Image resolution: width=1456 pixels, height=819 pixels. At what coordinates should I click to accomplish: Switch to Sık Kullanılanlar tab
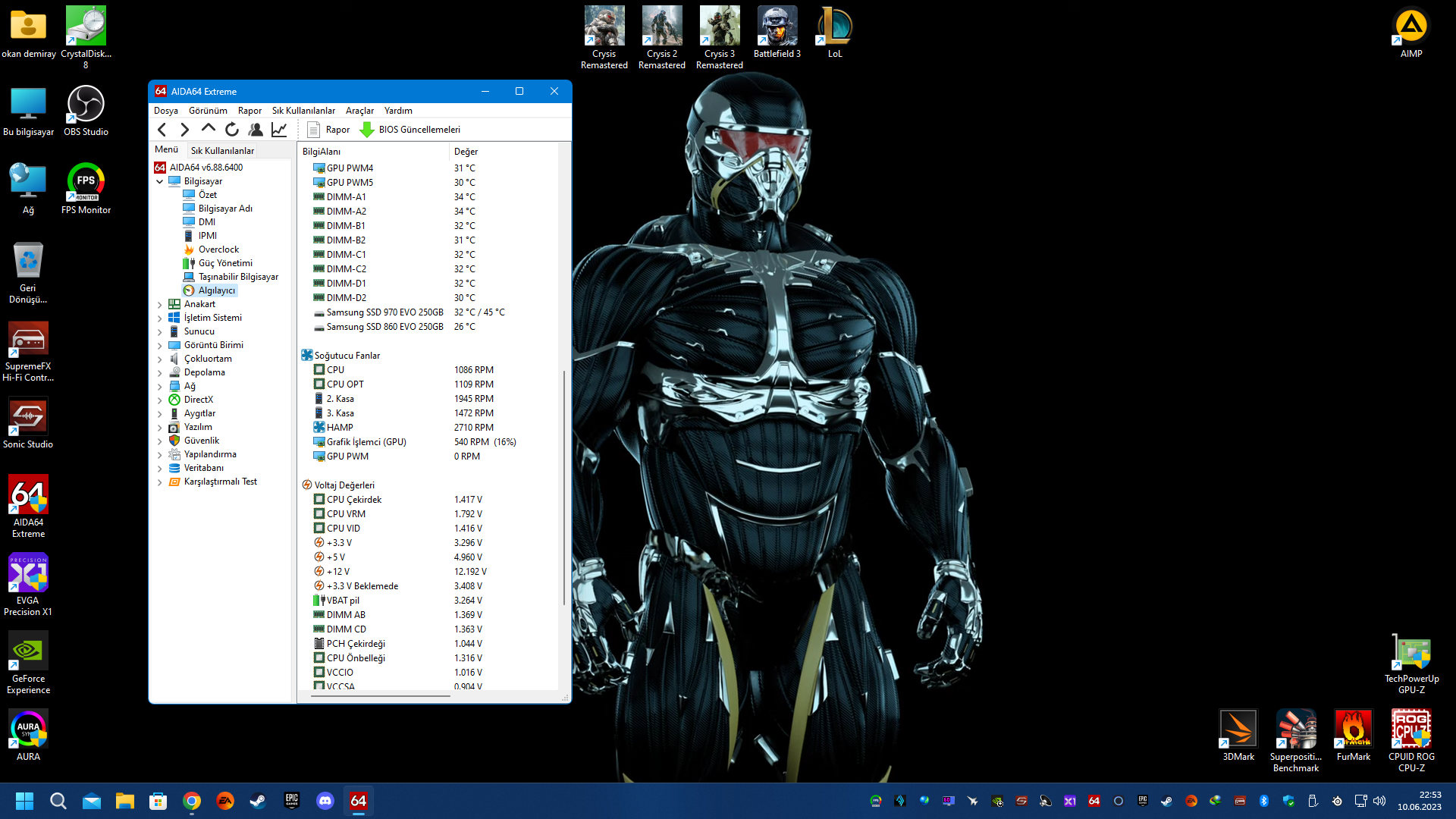pos(222,150)
